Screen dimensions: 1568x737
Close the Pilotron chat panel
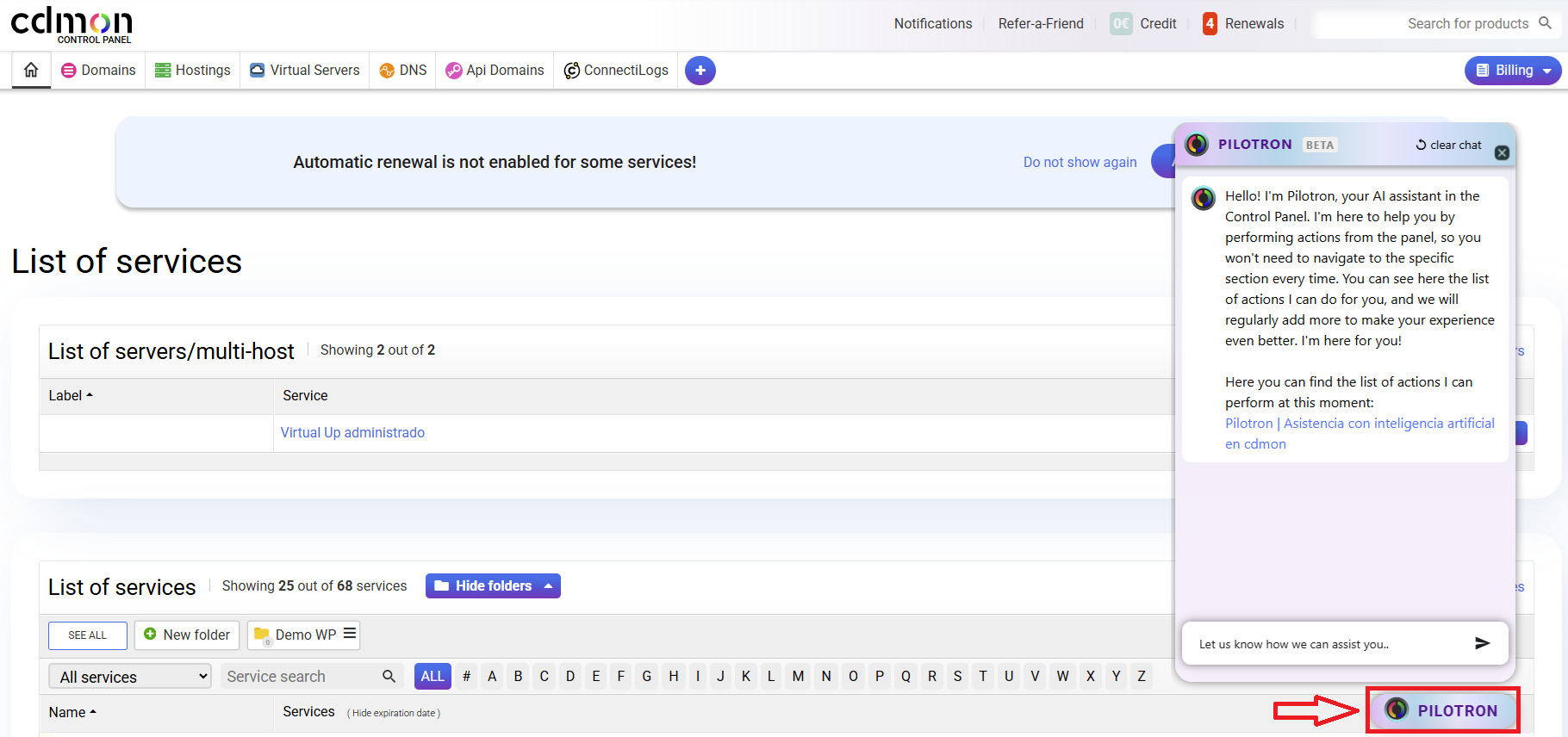point(1502,152)
